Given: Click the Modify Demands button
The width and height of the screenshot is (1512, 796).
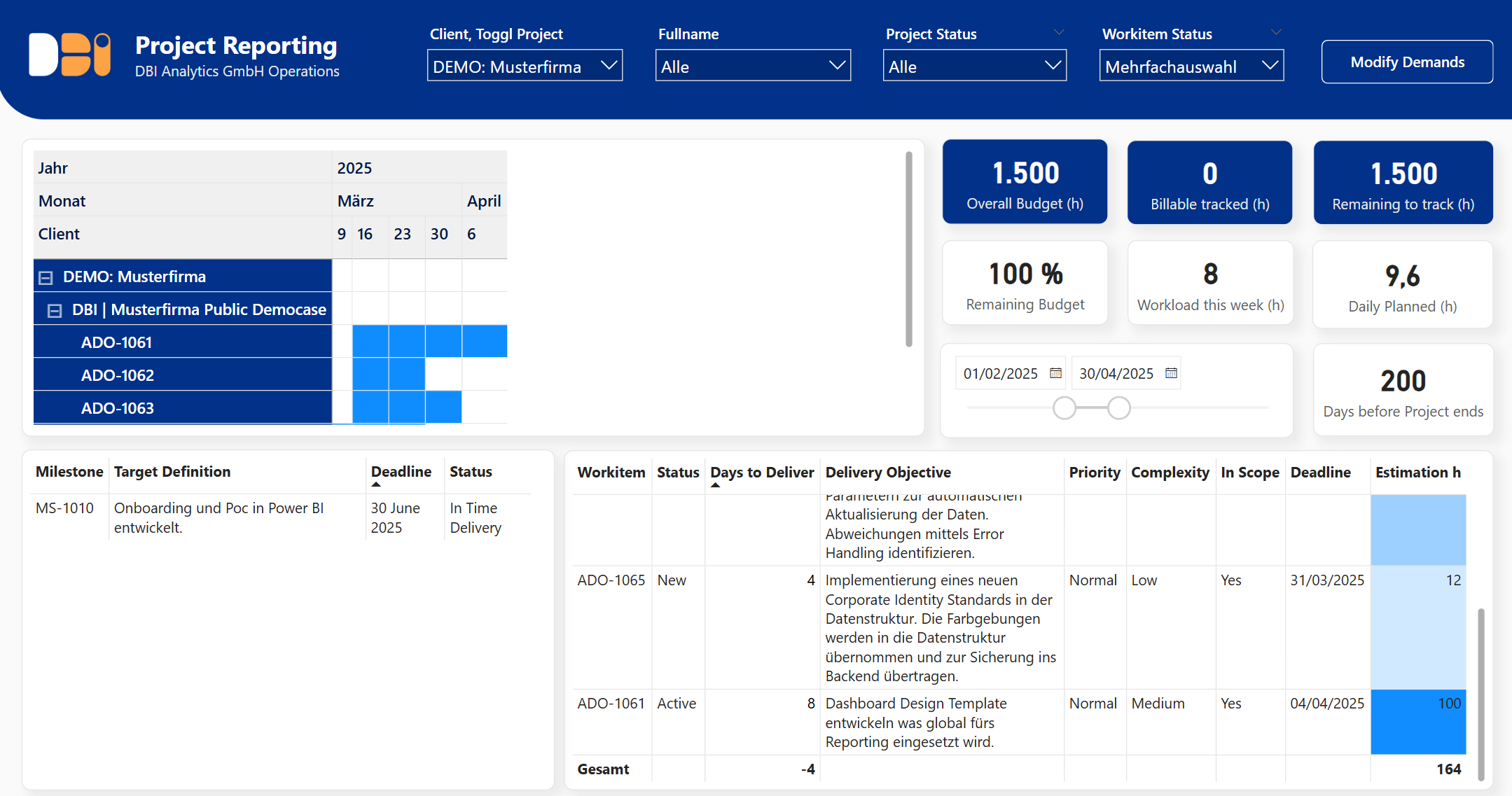Looking at the screenshot, I should point(1407,62).
